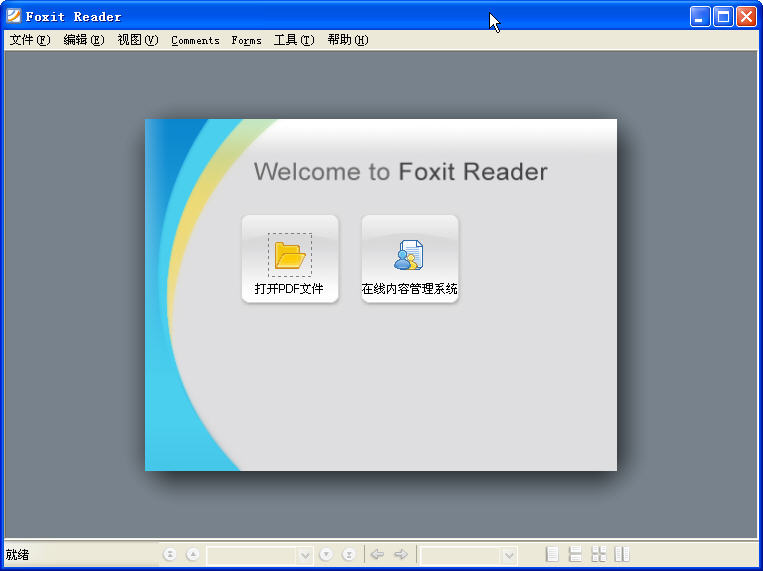Open the 文件 (File) menu
Viewport: 763px width, 571px height.
click(29, 40)
